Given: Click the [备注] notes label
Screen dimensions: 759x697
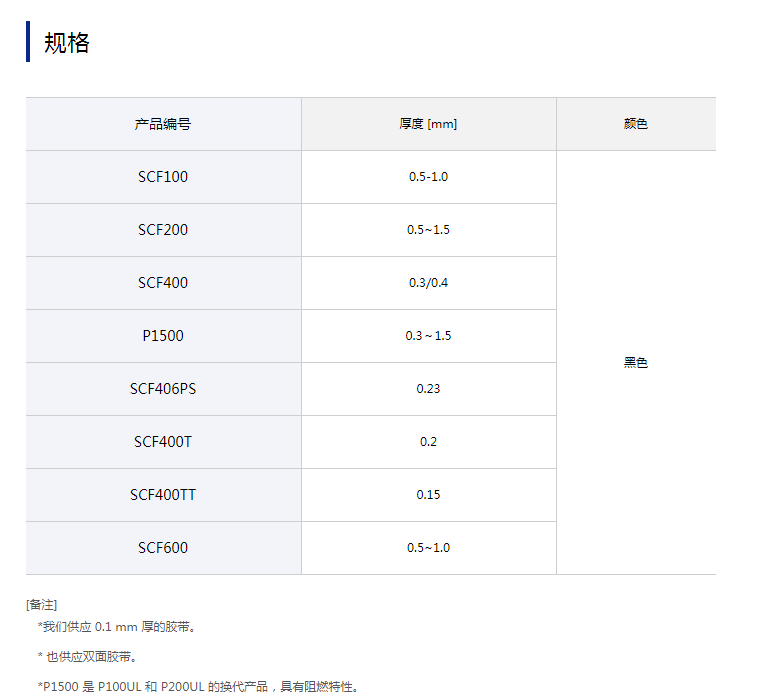Looking at the screenshot, I should point(42,604).
